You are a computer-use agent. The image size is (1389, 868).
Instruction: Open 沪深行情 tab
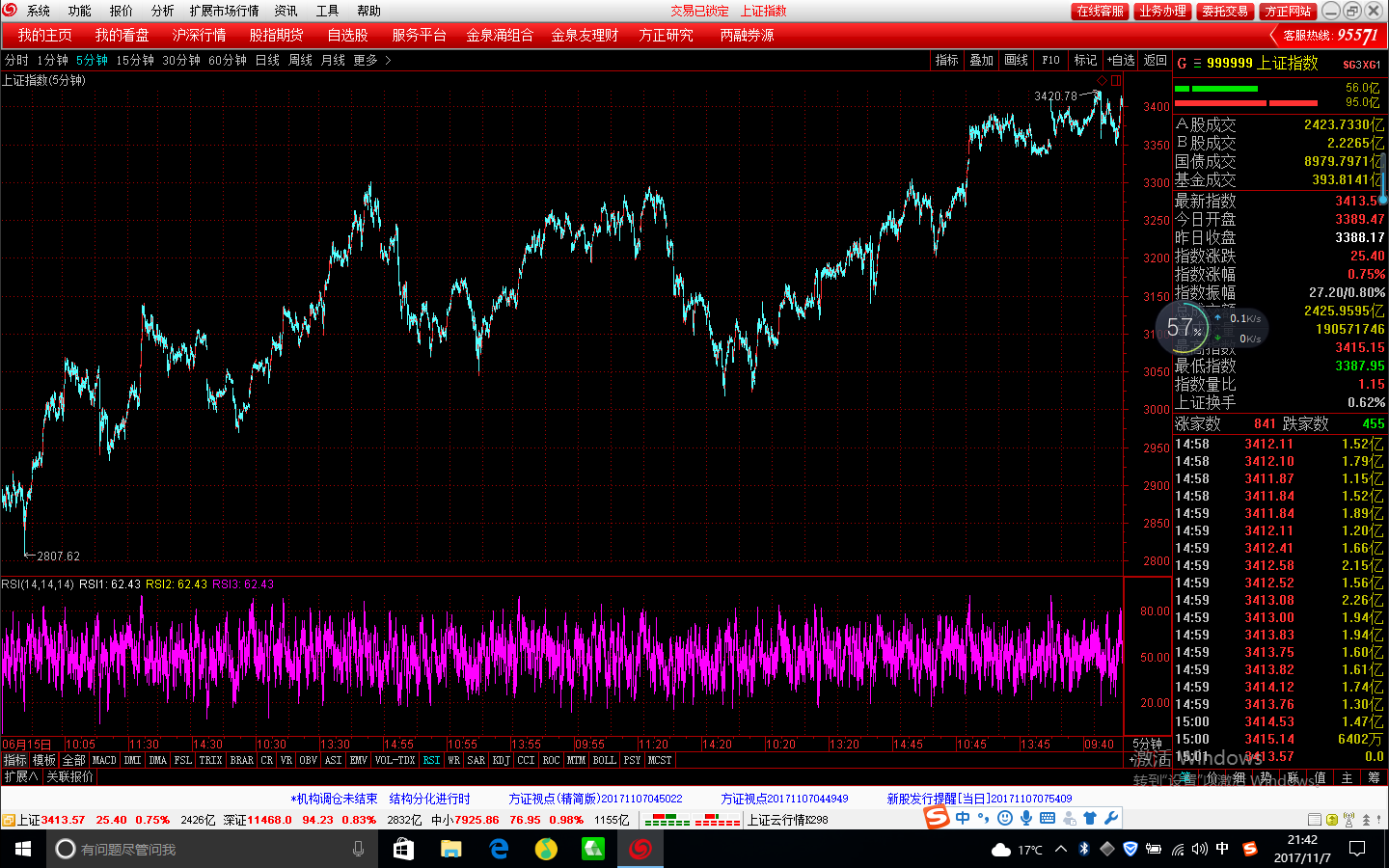(199, 35)
